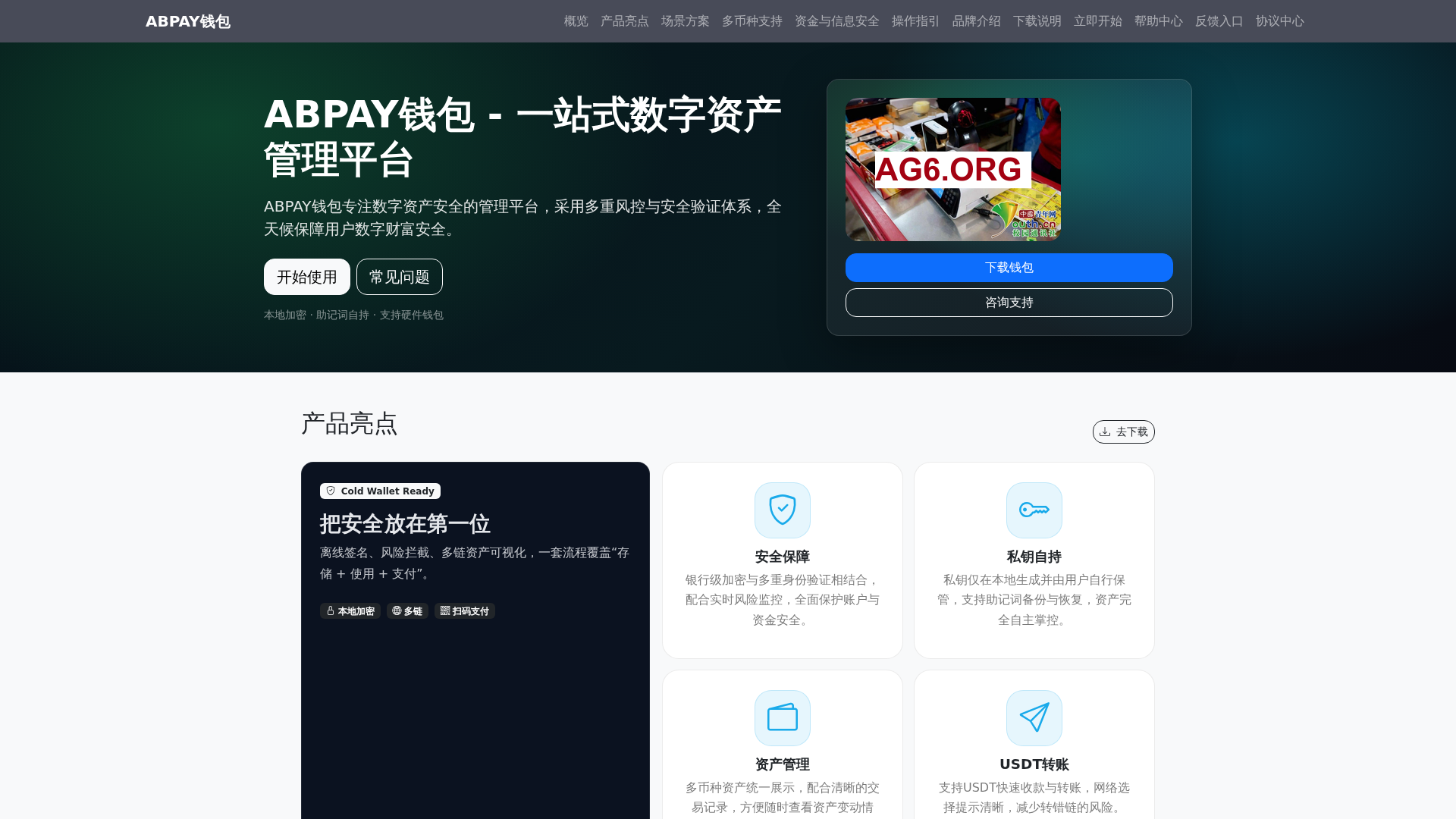Screen dimensions: 1456x819
Task: Click 立即开始 in the navbar
Action: (x=1097, y=21)
